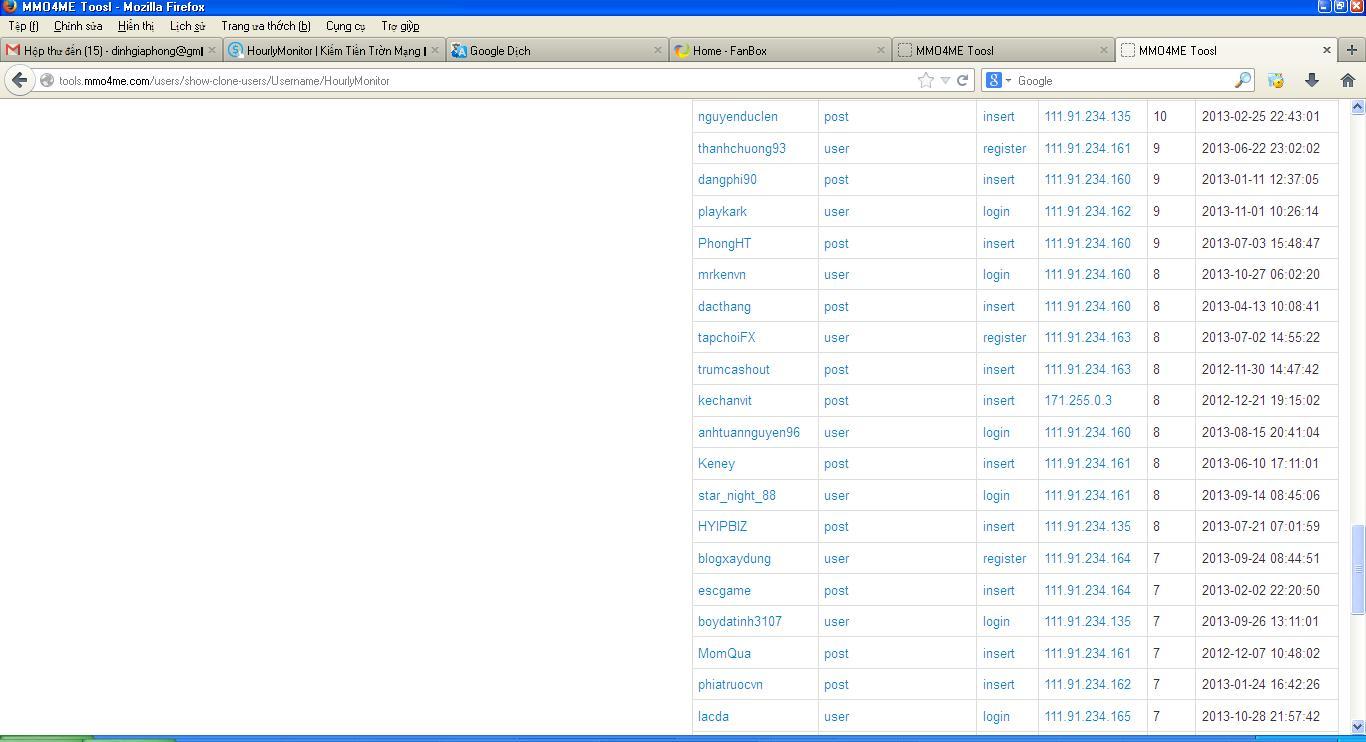1366x742 pixels.
Task: Click the scrollbar up arrow
Action: point(1358,107)
